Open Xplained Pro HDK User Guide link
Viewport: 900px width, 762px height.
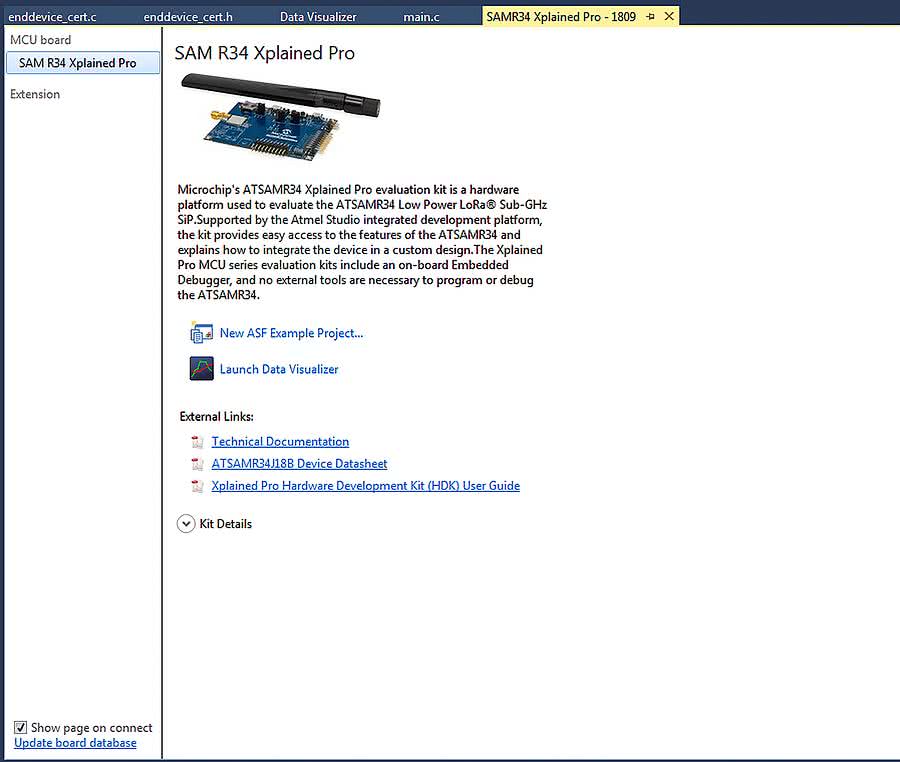365,486
